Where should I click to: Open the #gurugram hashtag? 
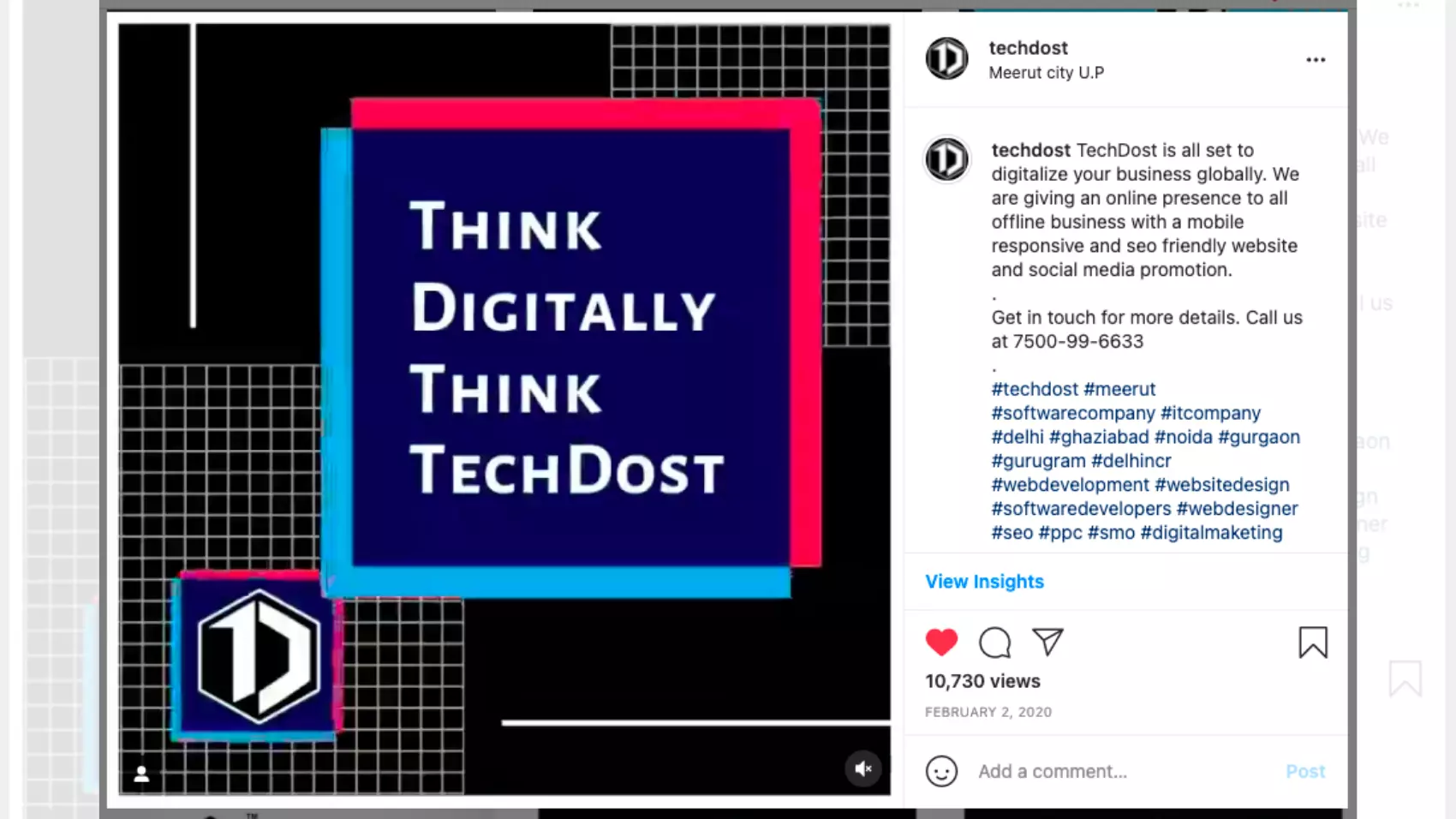[x=1038, y=461]
